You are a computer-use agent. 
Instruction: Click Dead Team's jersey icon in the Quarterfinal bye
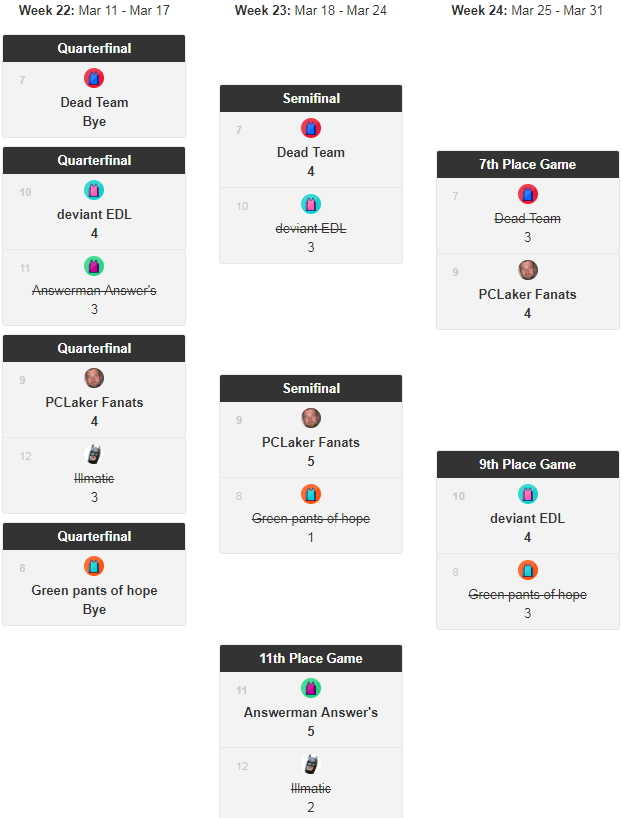pos(94,78)
